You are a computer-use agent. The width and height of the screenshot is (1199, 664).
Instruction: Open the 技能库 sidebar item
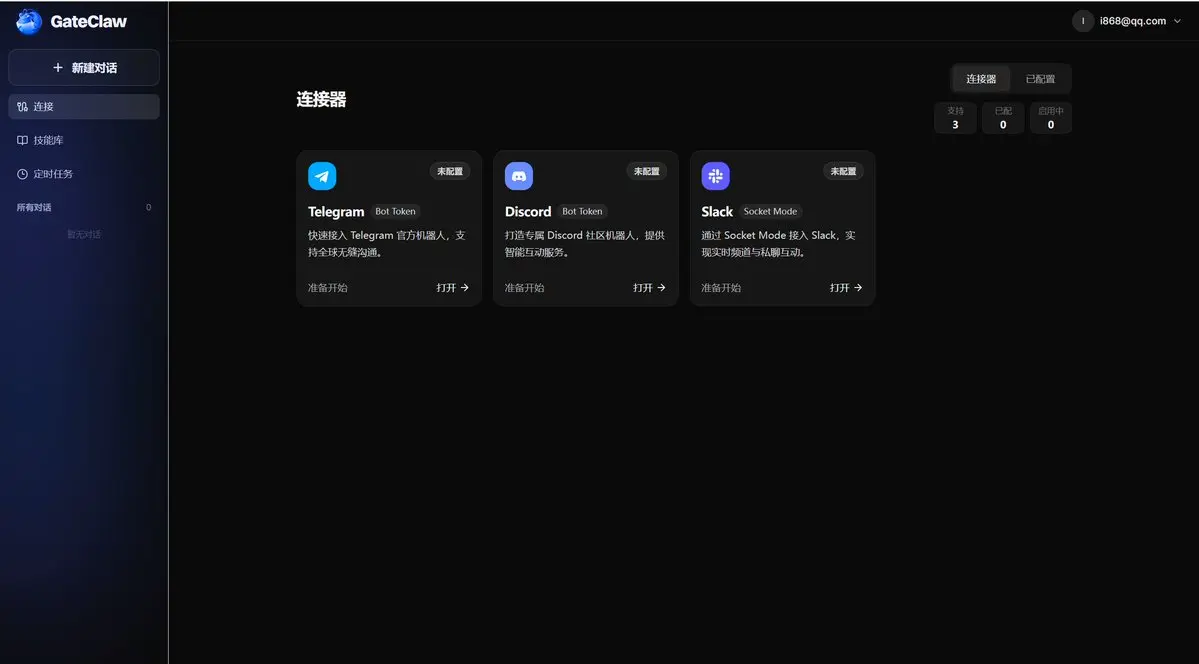coord(84,140)
